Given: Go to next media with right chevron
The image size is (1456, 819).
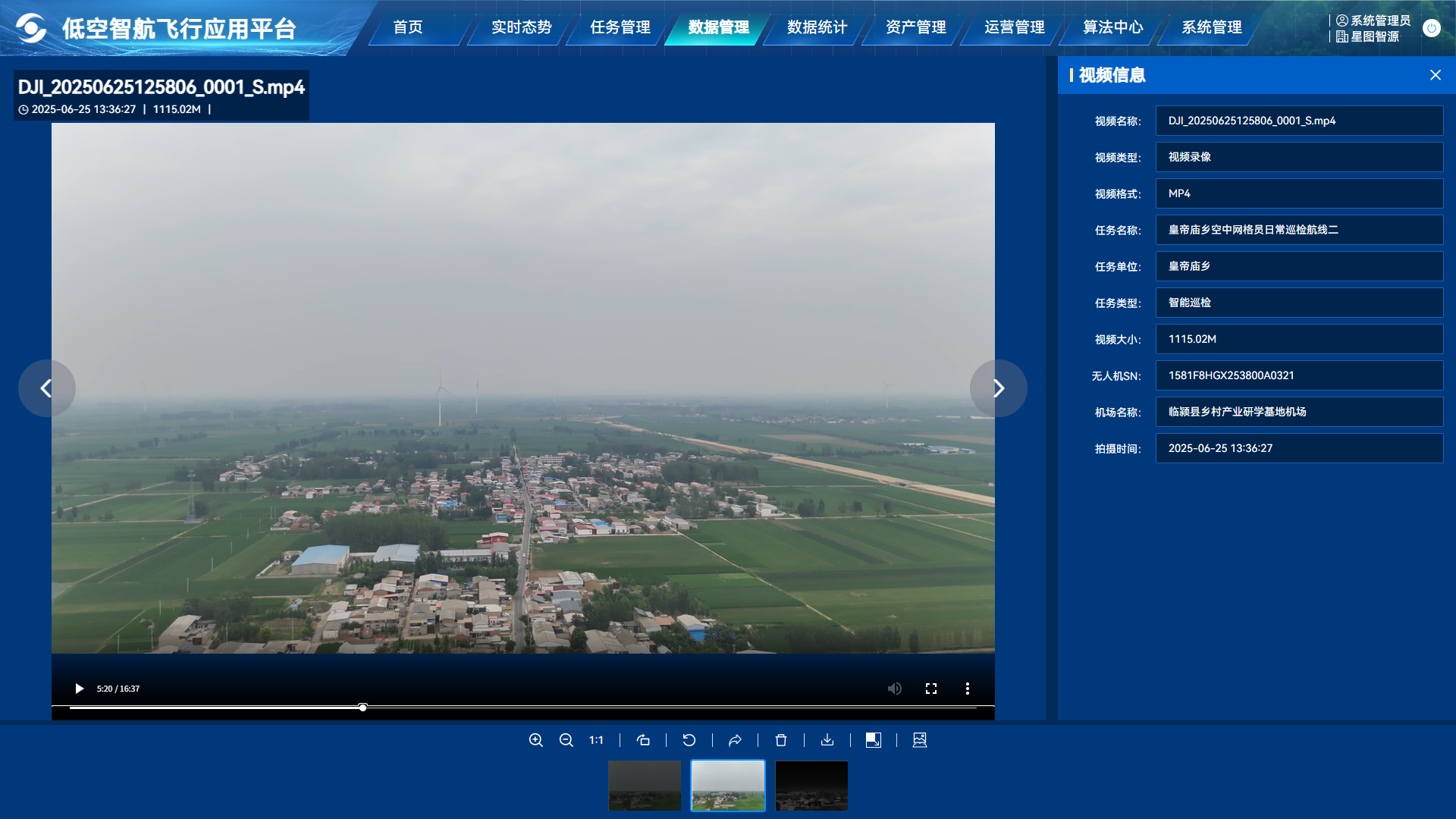Looking at the screenshot, I should 998,388.
